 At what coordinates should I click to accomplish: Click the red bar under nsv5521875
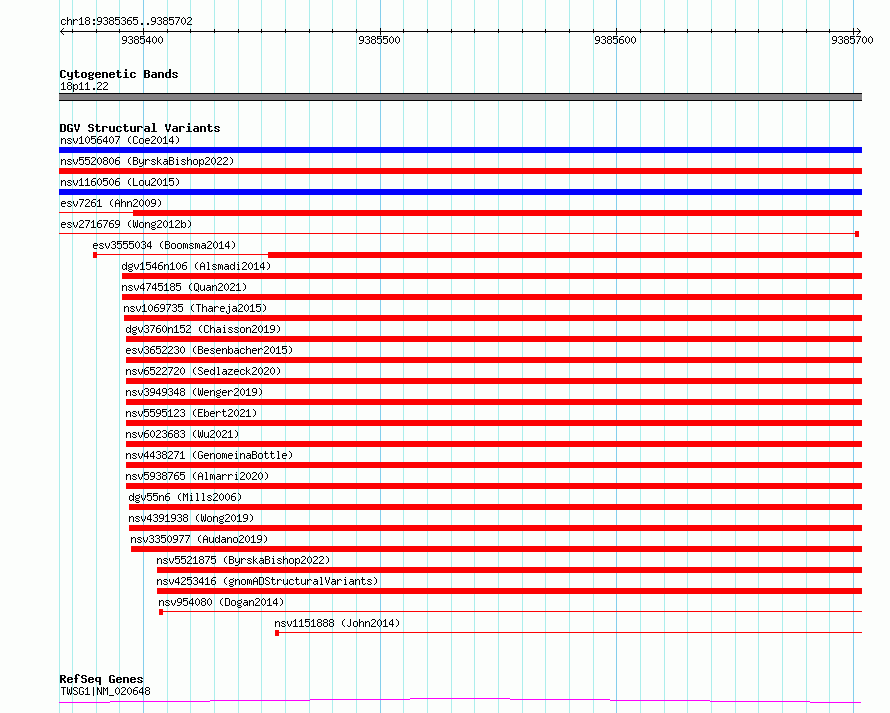tap(509, 570)
